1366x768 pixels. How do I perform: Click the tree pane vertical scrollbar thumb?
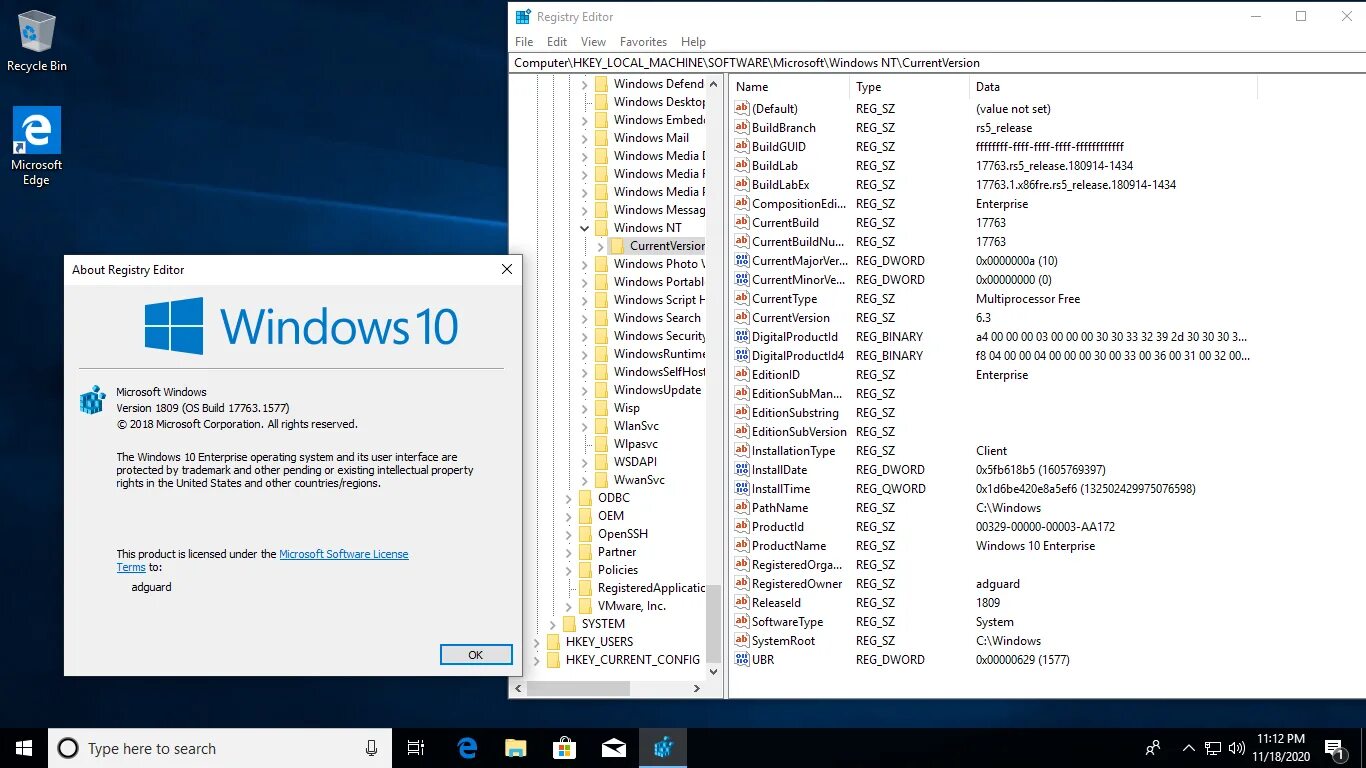(713, 624)
